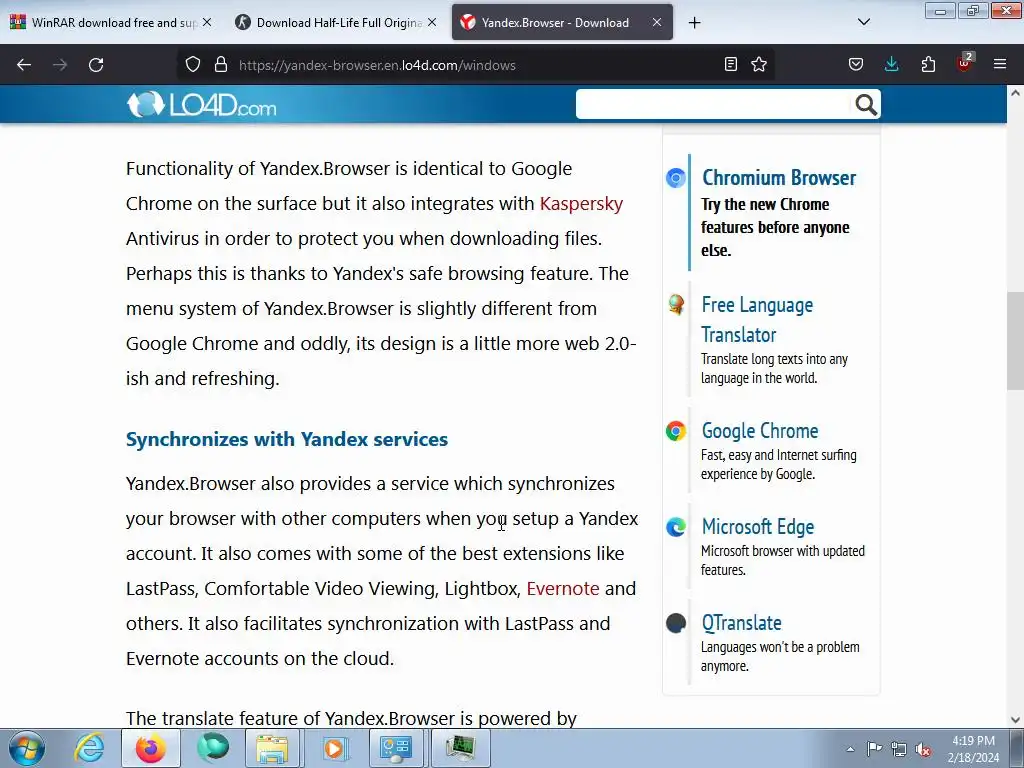
Task: Click the page vertical scrollbar thumb
Action: pyautogui.click(x=1015, y=340)
